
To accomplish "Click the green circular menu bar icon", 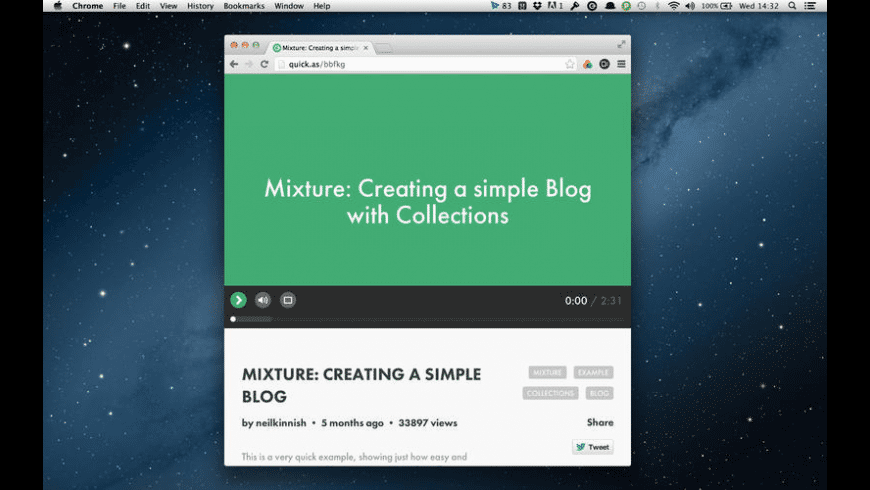I will pyautogui.click(x=626, y=6).
